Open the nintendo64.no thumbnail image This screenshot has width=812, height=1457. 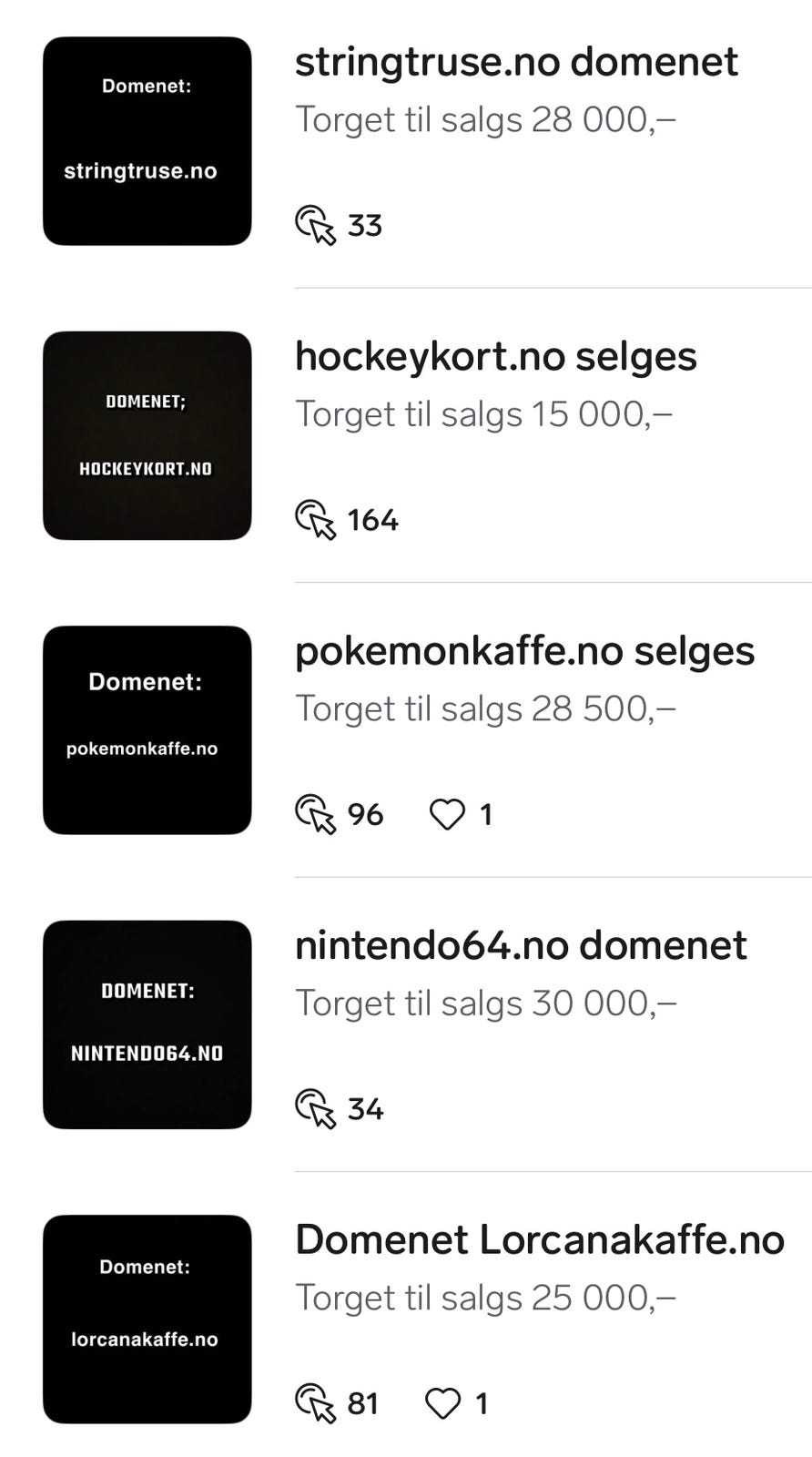click(x=147, y=1024)
